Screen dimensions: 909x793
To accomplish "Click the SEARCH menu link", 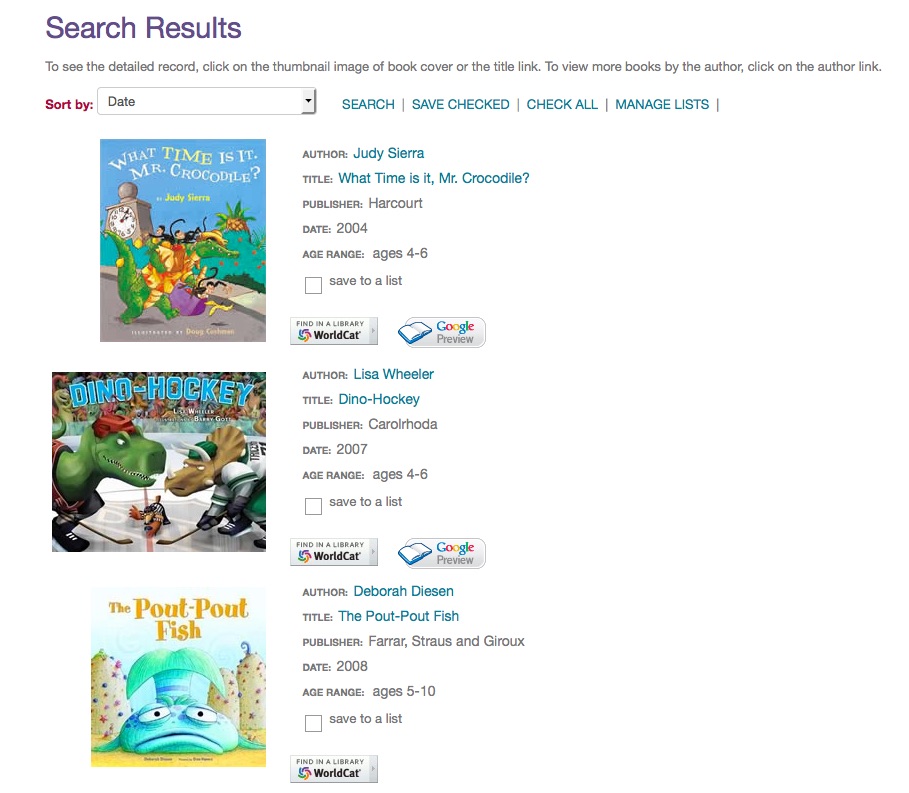I will (x=368, y=104).
